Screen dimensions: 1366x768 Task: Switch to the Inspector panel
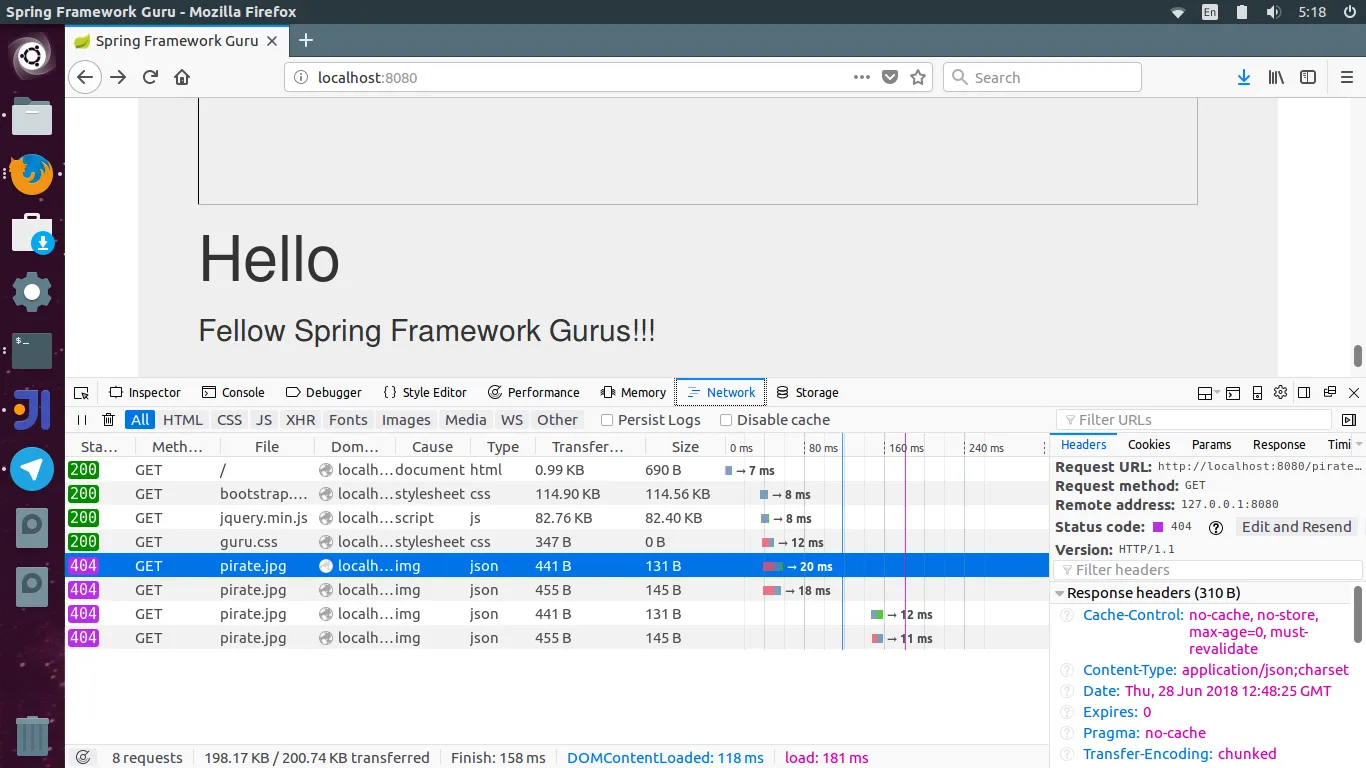pos(145,393)
